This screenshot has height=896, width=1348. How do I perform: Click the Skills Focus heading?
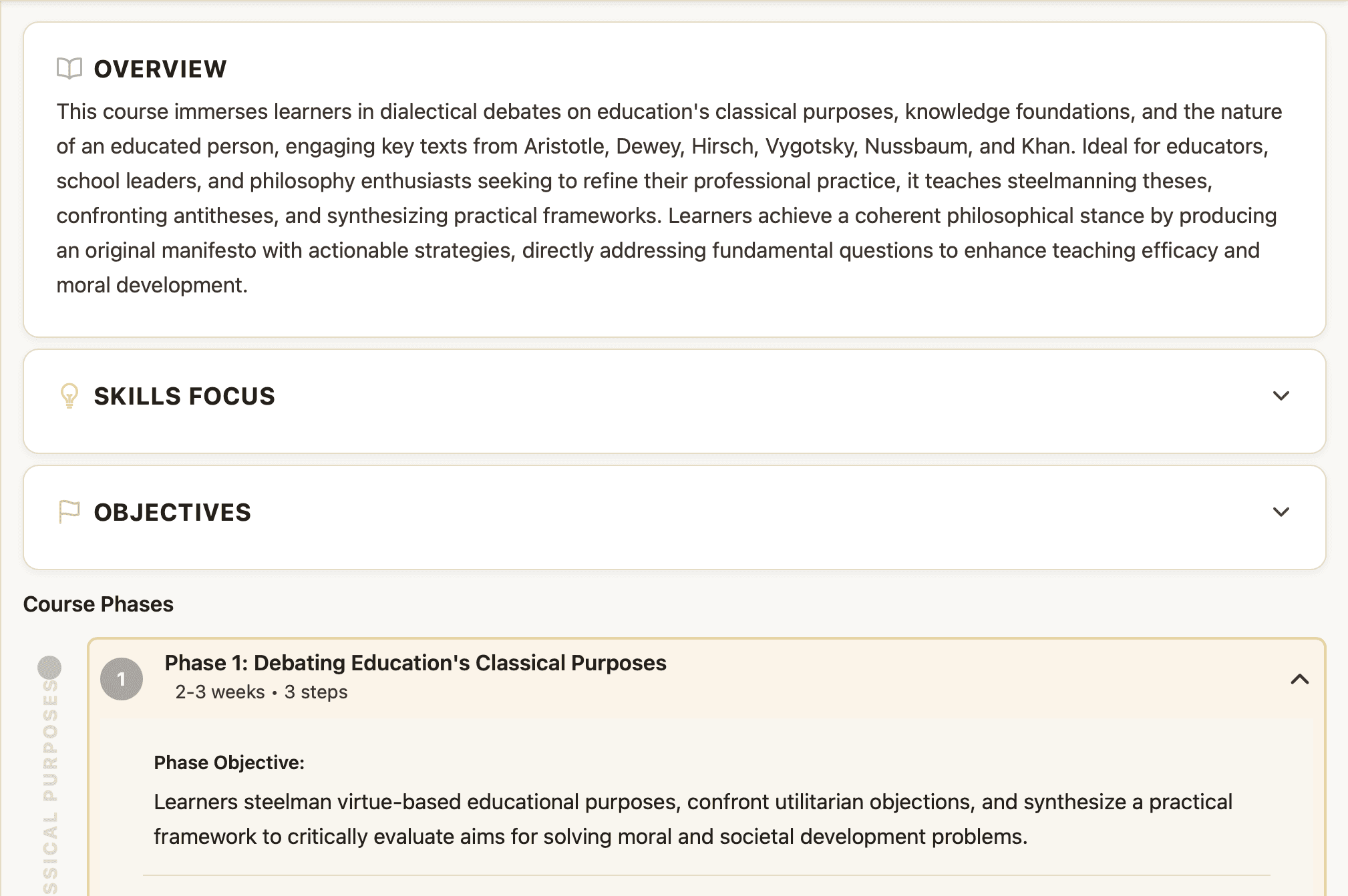(x=184, y=396)
